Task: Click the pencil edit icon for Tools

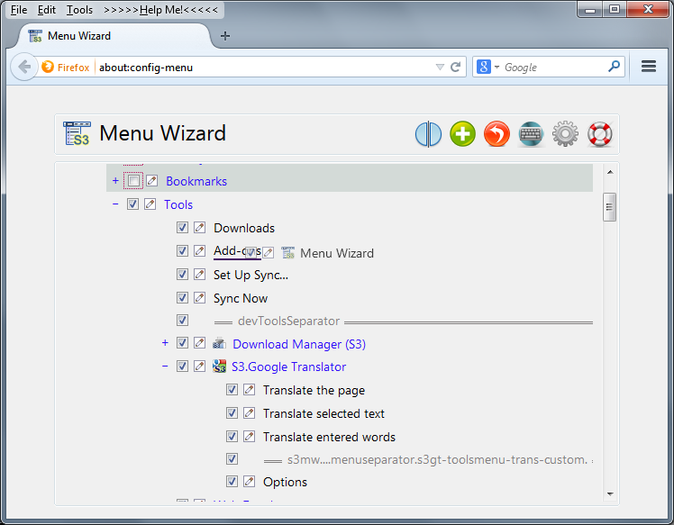Action: pos(150,204)
